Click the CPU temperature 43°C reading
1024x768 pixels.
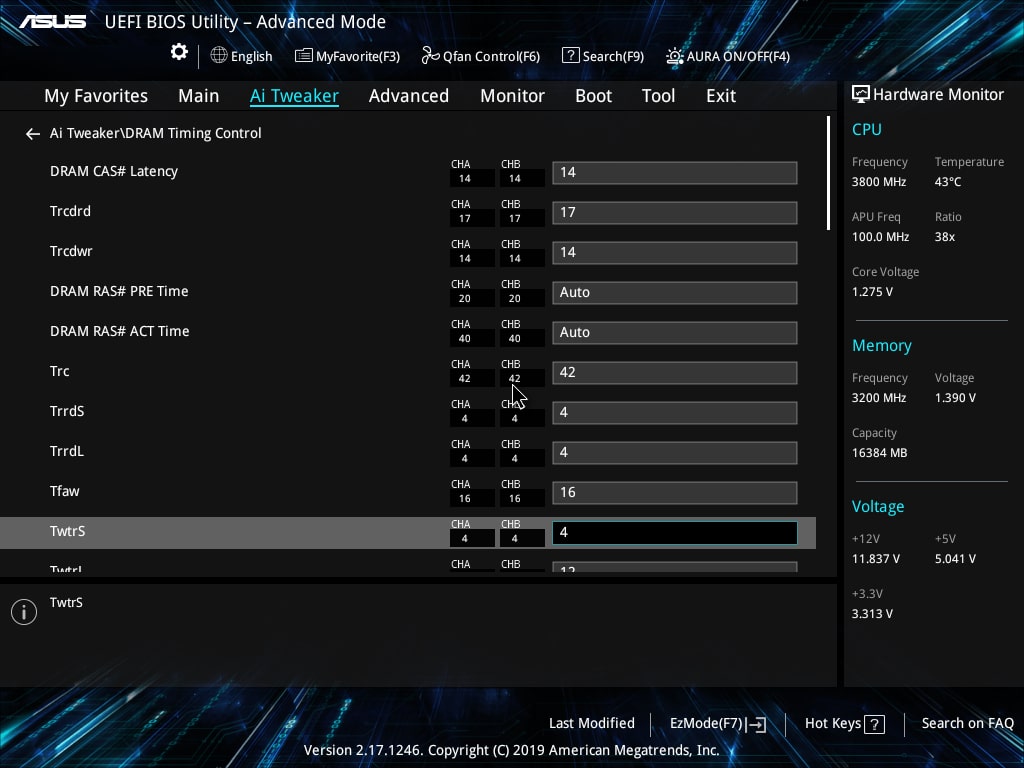pyautogui.click(x=948, y=182)
